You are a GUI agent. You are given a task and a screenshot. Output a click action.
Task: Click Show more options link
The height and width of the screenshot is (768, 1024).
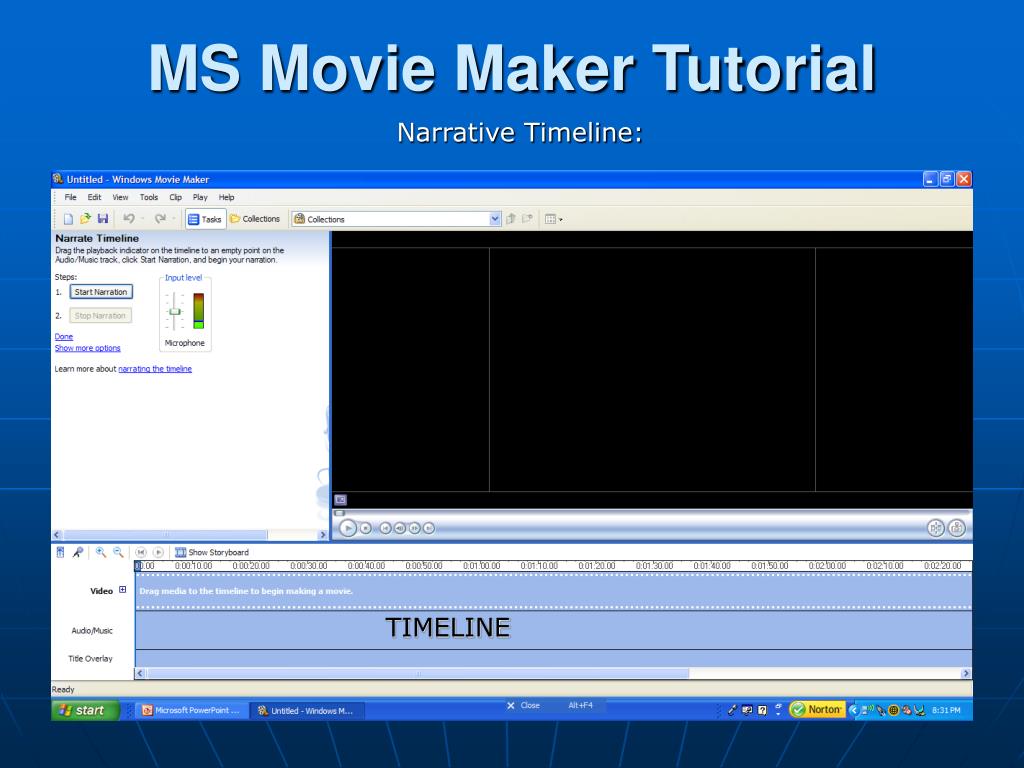[x=88, y=348]
